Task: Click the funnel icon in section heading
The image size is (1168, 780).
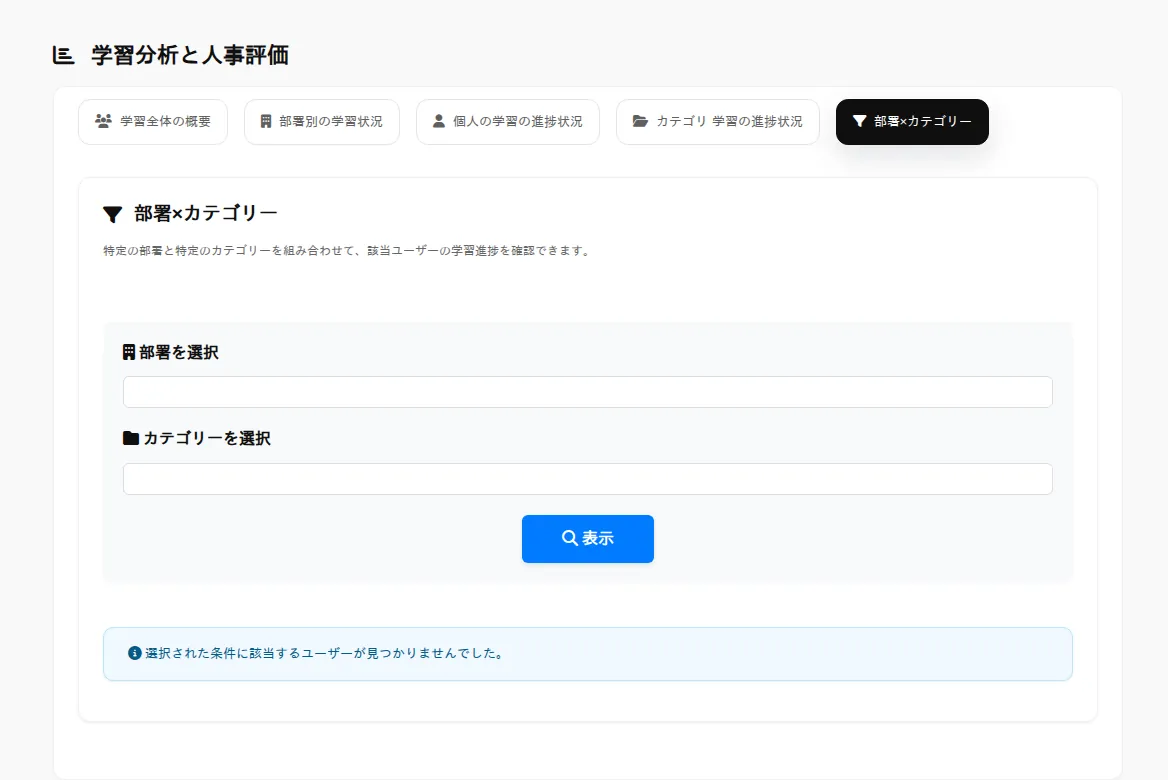Action: click(x=112, y=215)
